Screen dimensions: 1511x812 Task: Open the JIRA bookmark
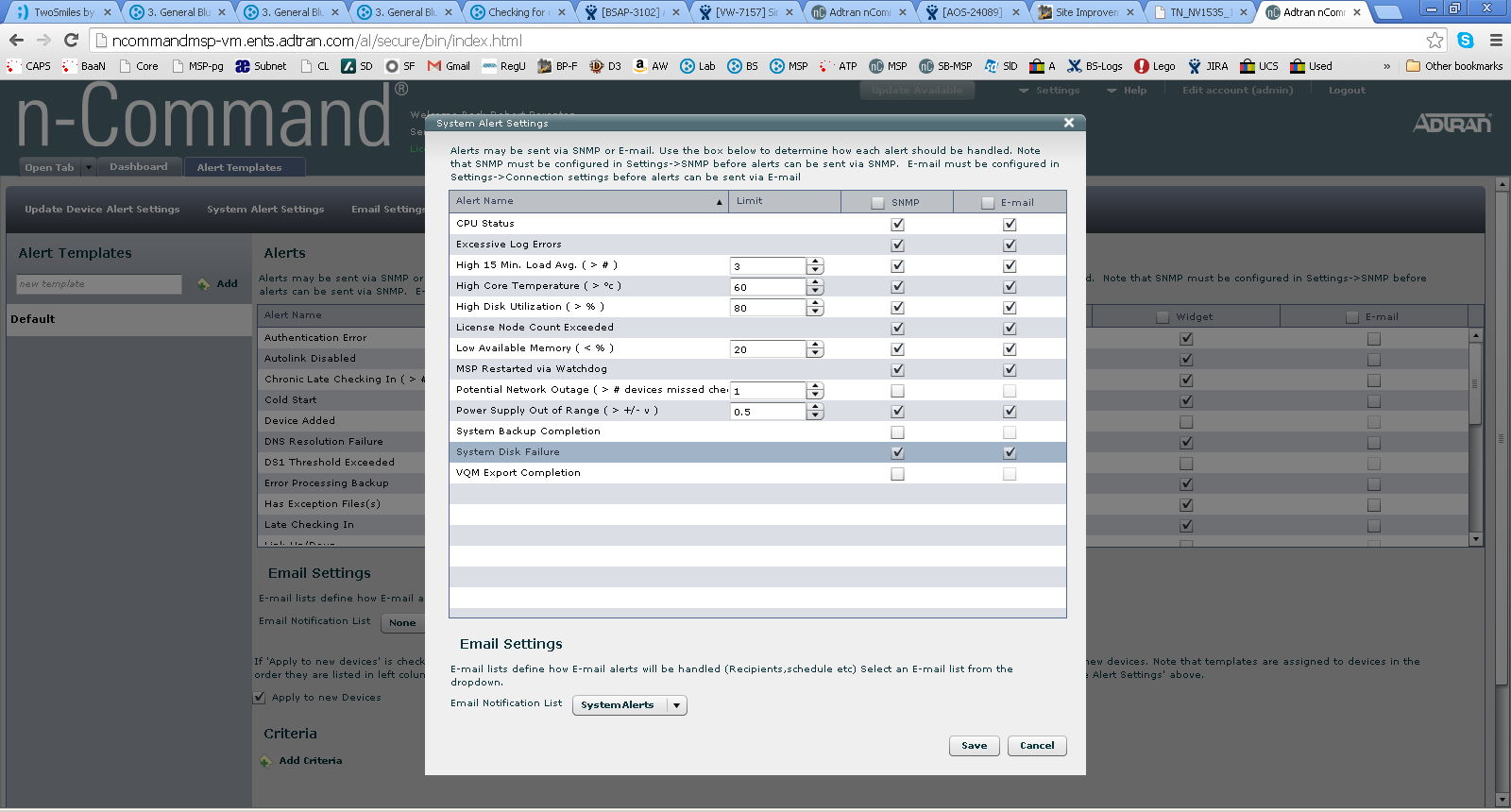[1208, 66]
